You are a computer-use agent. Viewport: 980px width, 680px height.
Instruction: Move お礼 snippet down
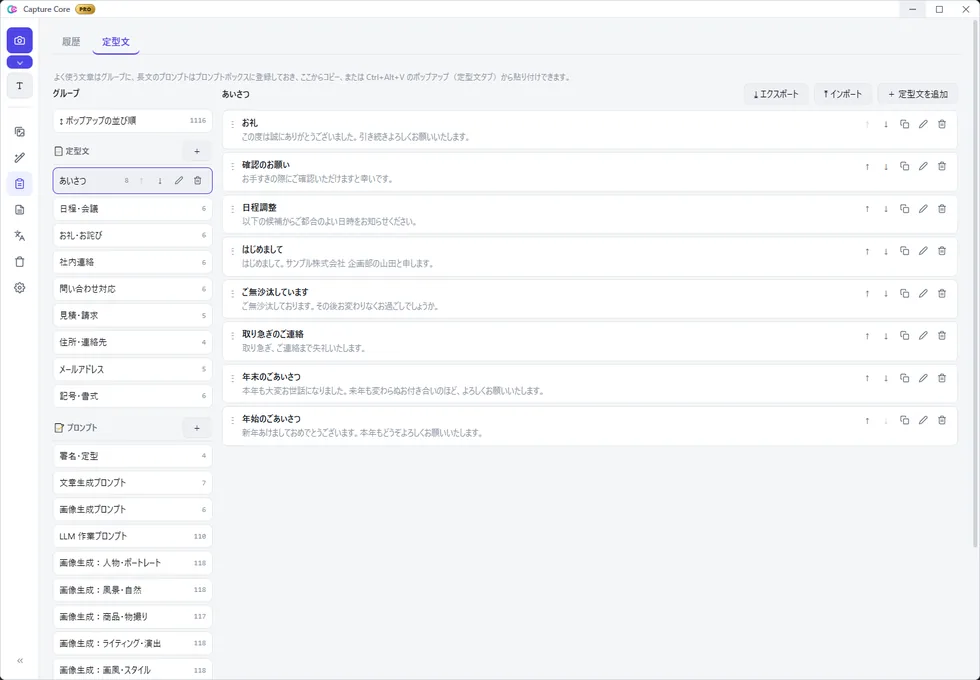point(886,124)
